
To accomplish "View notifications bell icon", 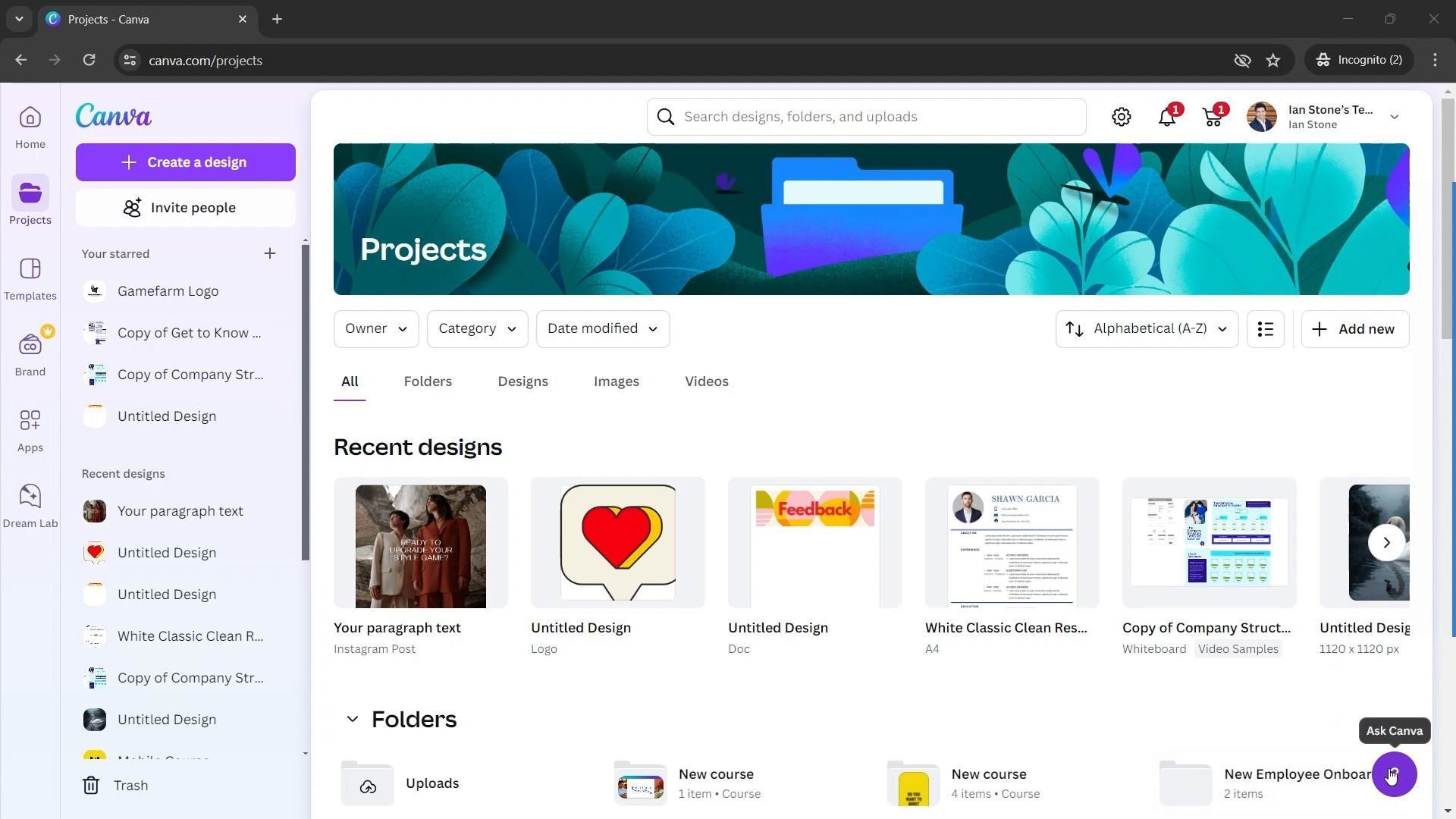I will coord(1167,117).
